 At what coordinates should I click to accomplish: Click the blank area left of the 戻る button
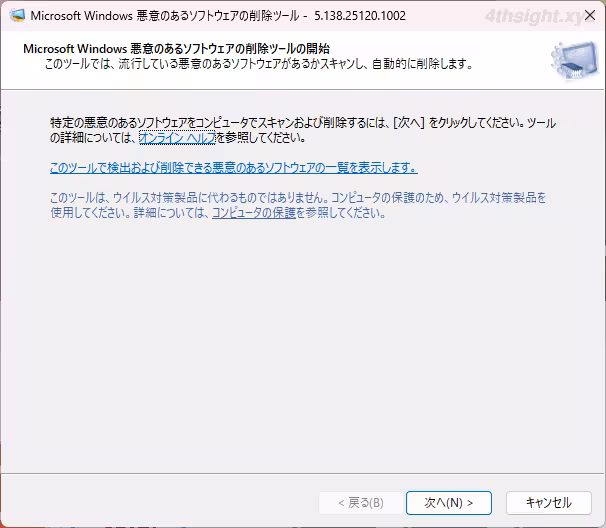pyautogui.click(x=160, y=502)
